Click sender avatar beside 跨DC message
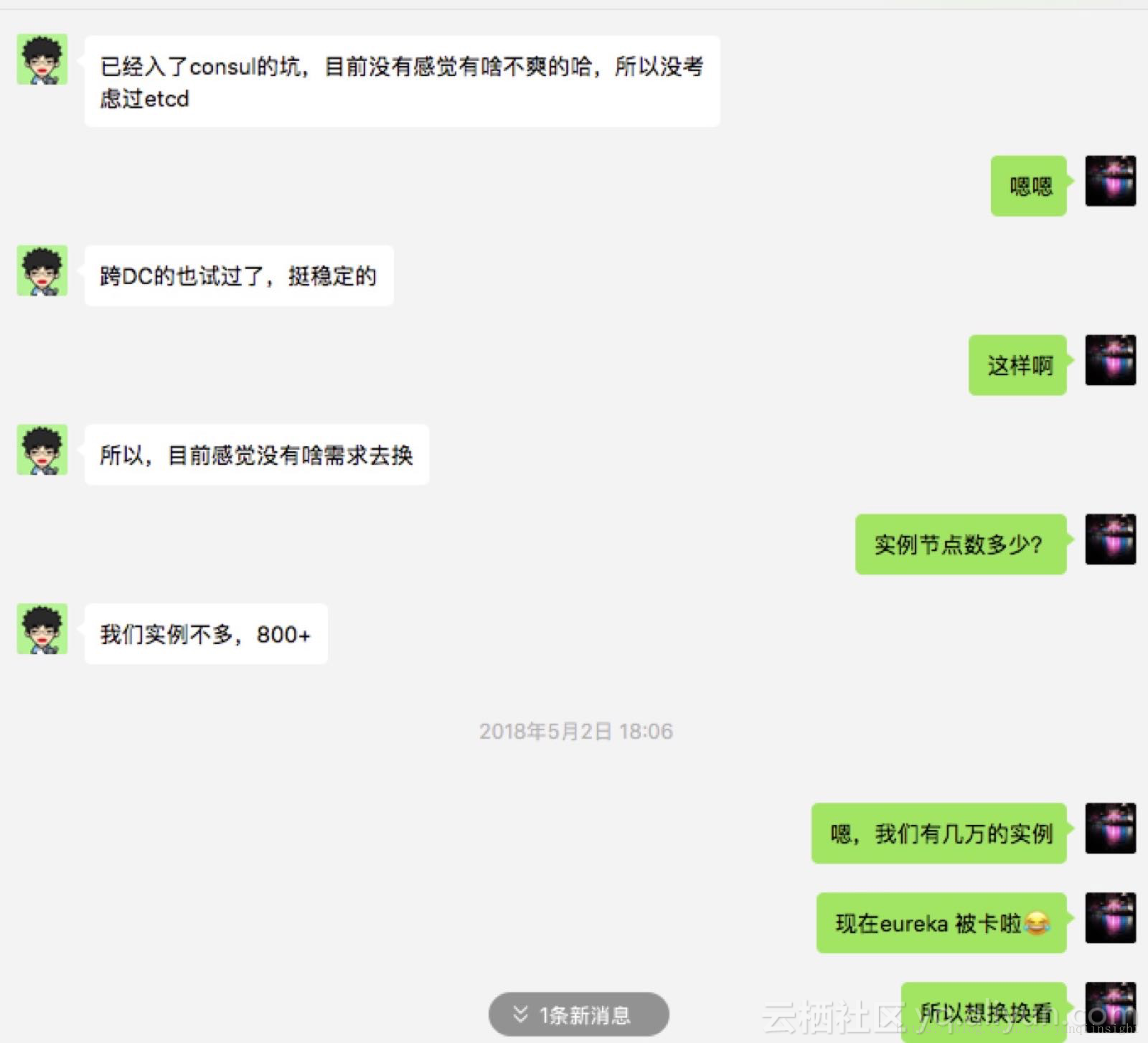 (42, 270)
